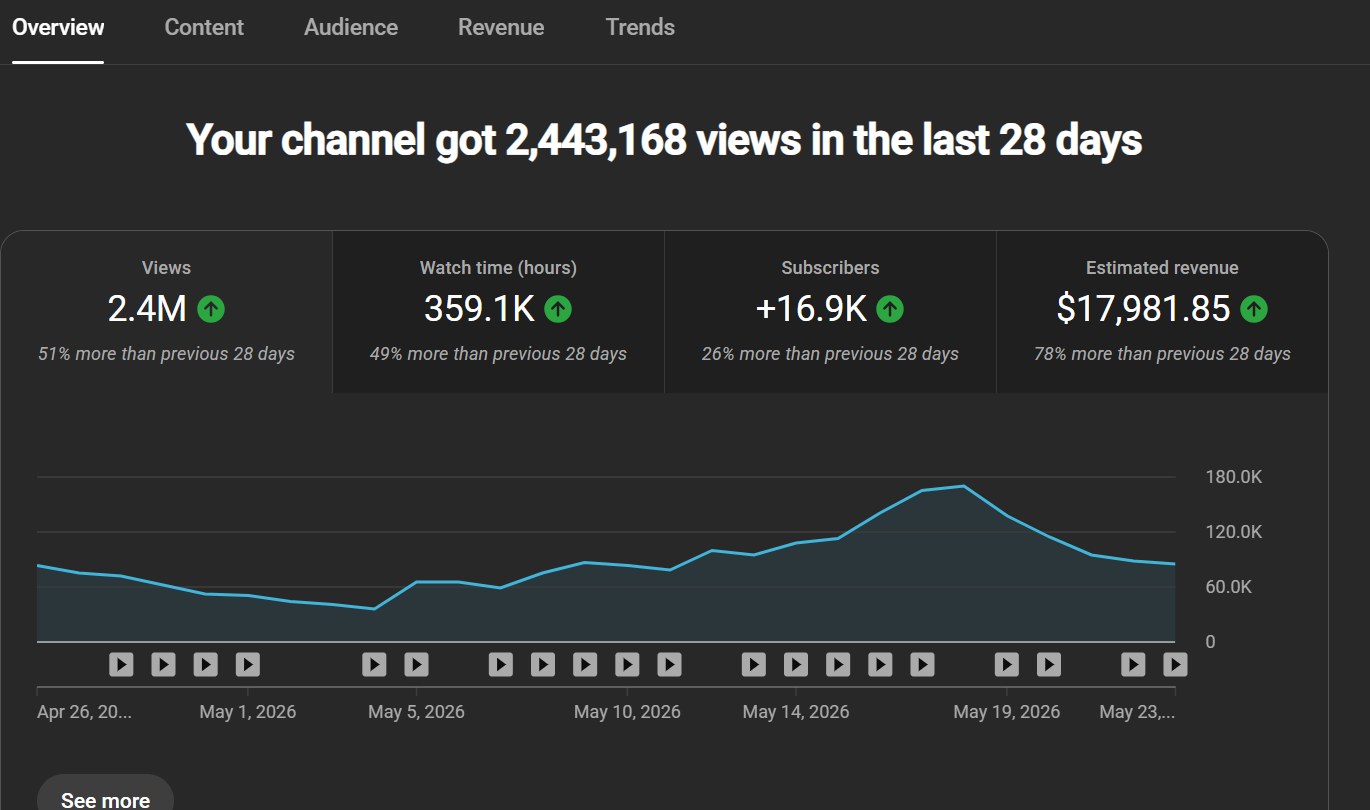Open video marker immediately right of May 10 marker
Image resolution: width=1370 pixels, height=810 pixels.
pos(669,664)
